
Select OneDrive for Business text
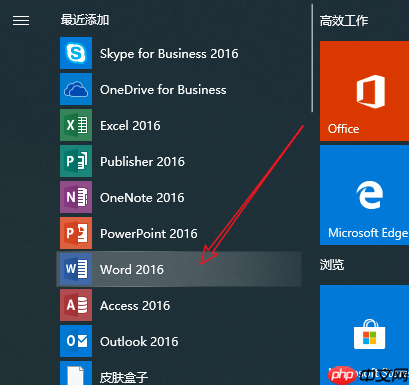(163, 90)
